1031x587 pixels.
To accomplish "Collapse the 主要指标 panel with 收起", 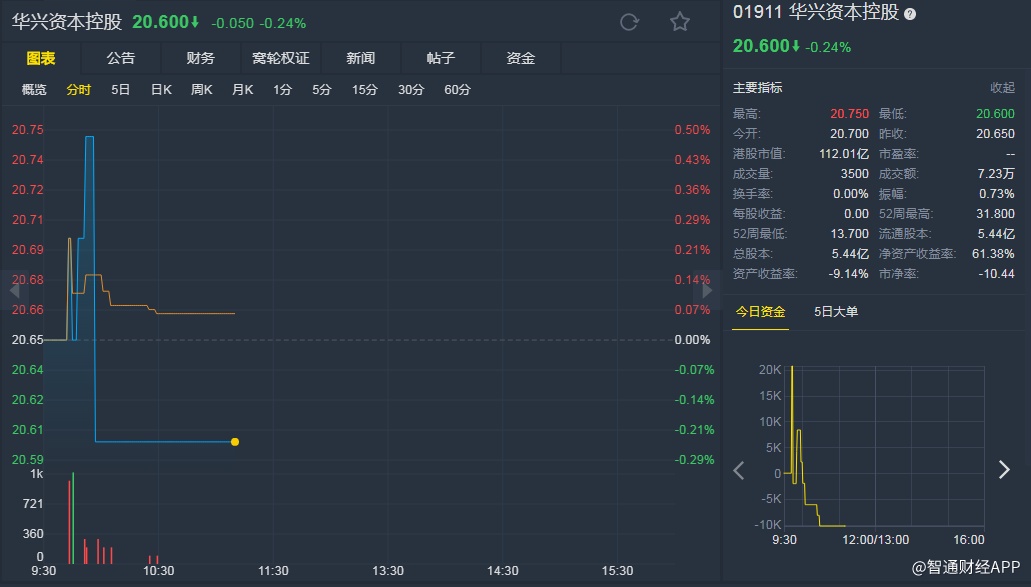I will [x=1002, y=88].
